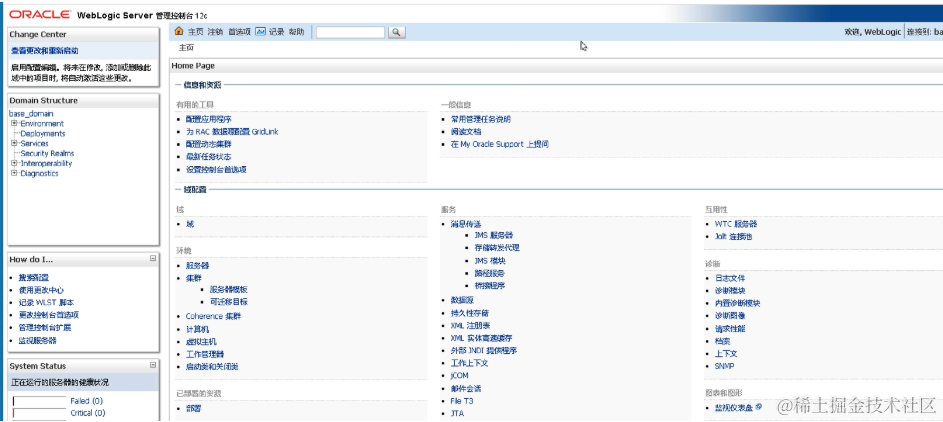Click Critical (0) in System Status
Screen dimensions: 943x422
(88, 413)
